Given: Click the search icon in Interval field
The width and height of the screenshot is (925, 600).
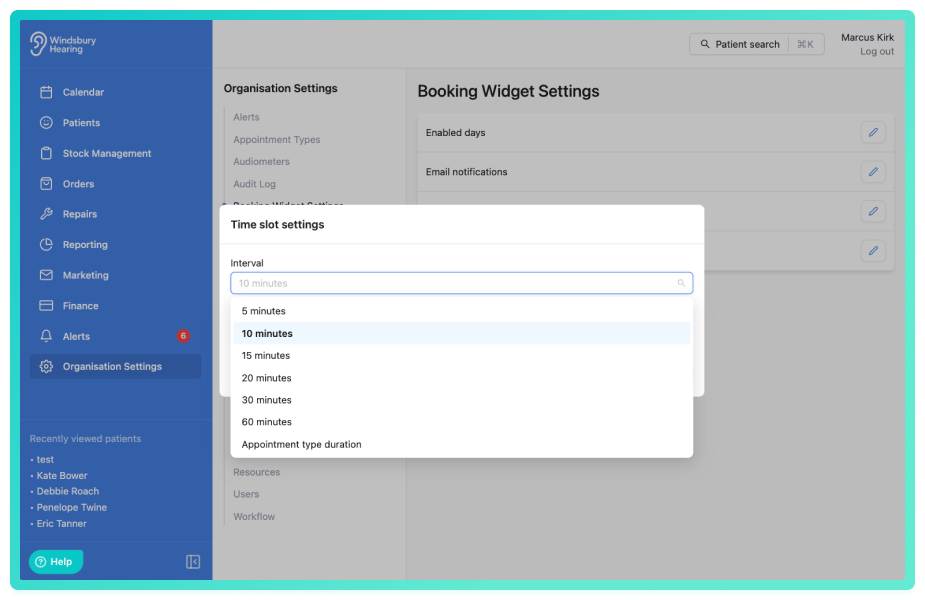Looking at the screenshot, I should point(681,283).
